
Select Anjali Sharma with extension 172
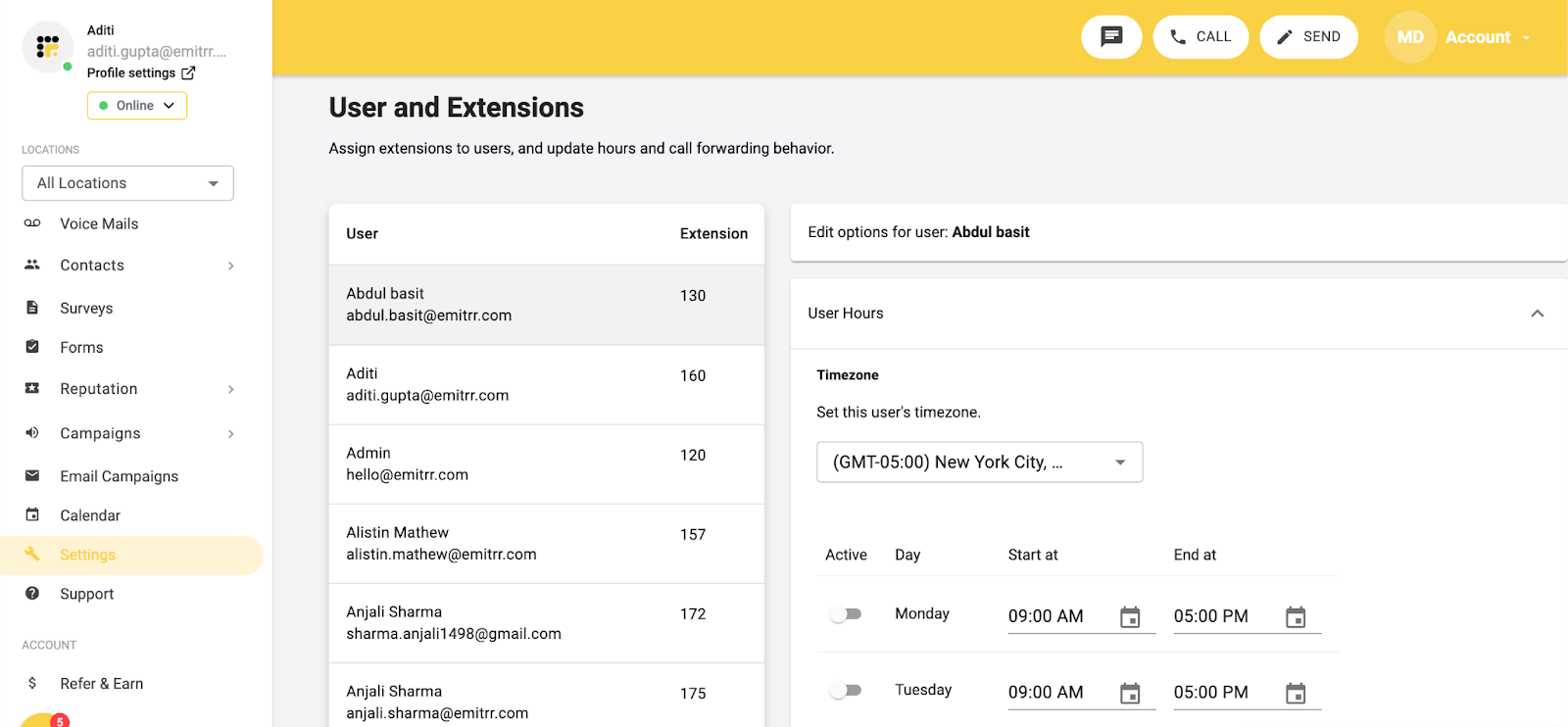click(547, 623)
